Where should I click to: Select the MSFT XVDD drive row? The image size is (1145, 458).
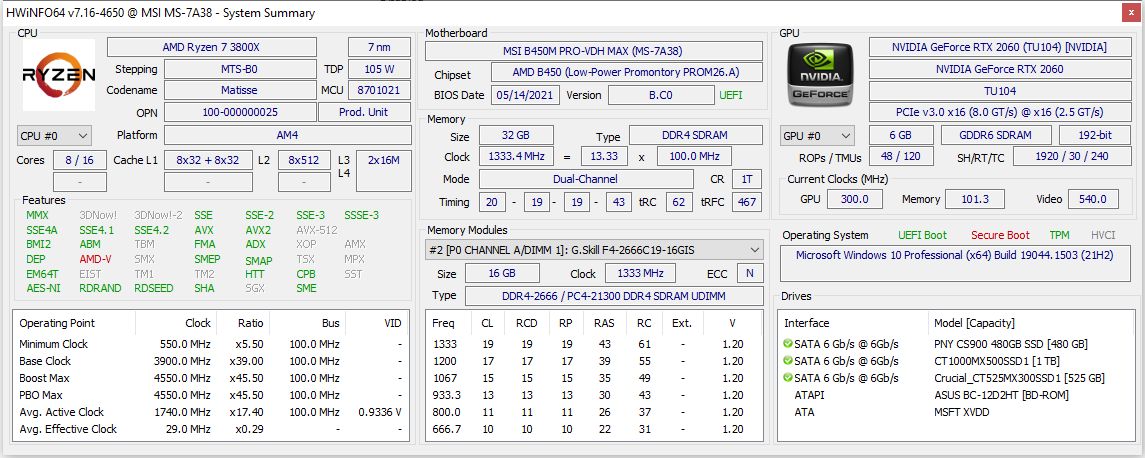click(x=956, y=412)
